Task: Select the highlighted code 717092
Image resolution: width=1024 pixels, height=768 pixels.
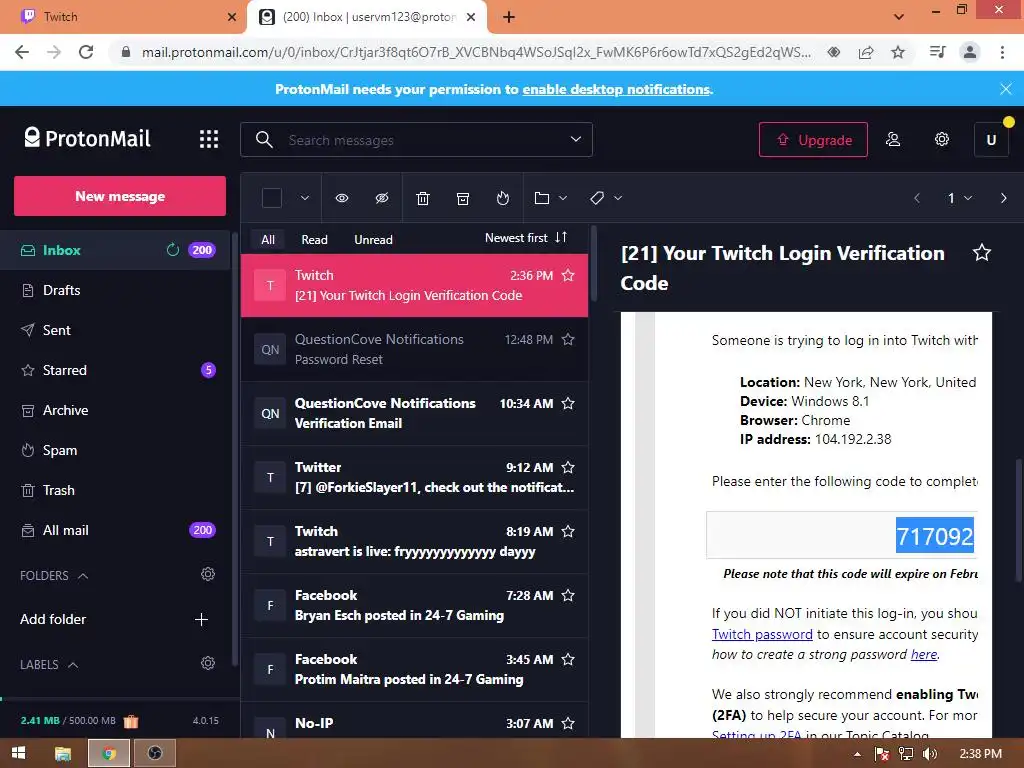Action: [935, 536]
